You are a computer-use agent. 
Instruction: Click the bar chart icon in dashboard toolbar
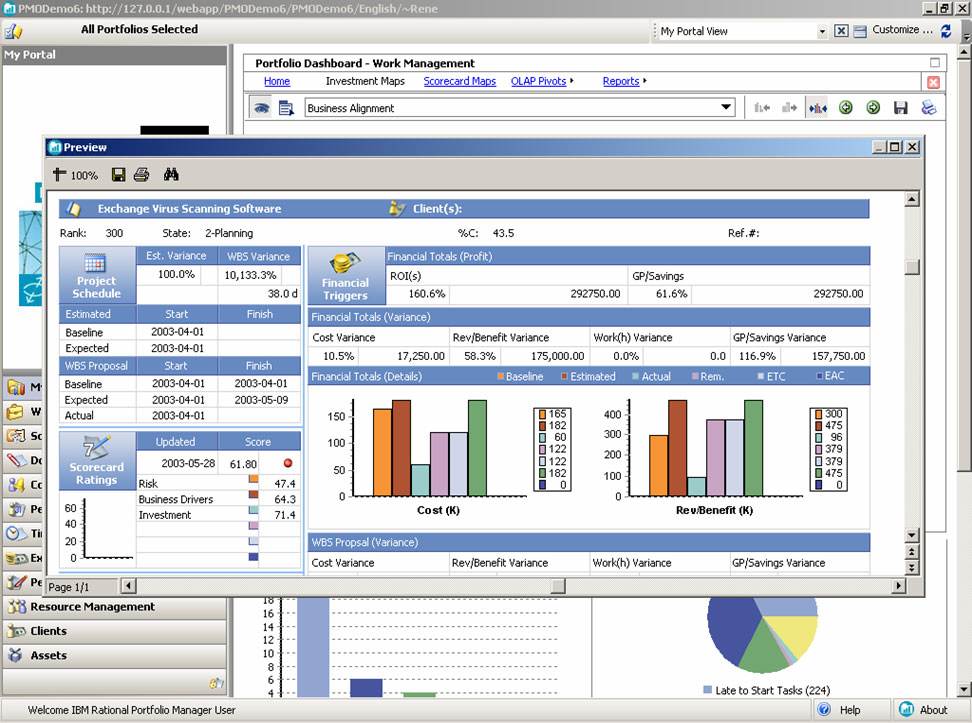point(818,108)
